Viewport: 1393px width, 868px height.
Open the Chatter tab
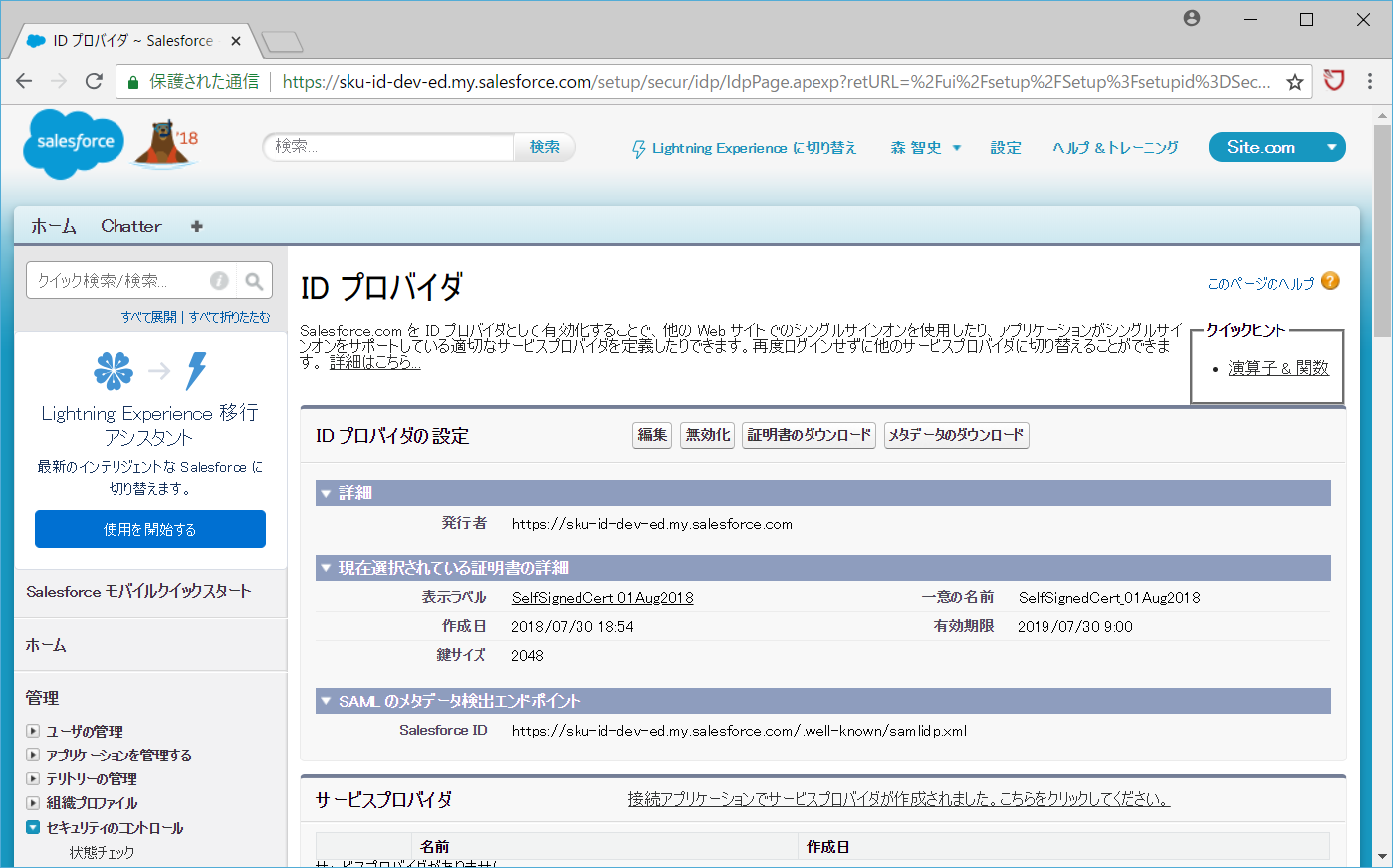[131, 226]
